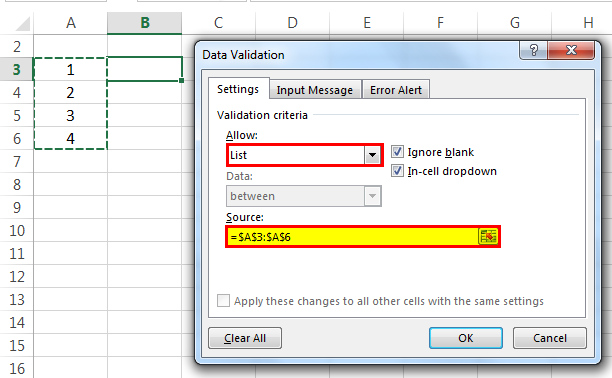Screen dimensions: 612x378
Task: Select row 11 header
Action: pyautogui.click(x=16, y=254)
